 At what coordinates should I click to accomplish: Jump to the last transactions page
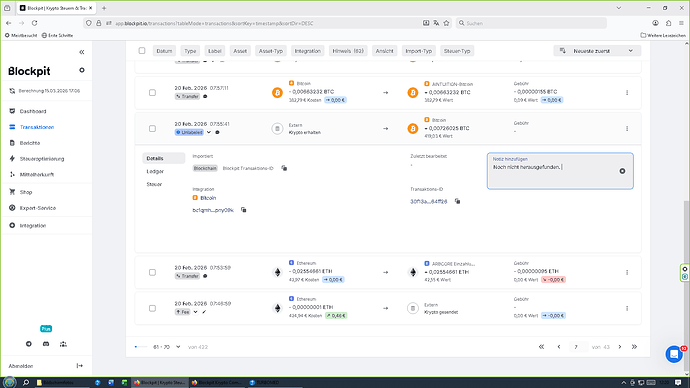click(634, 347)
